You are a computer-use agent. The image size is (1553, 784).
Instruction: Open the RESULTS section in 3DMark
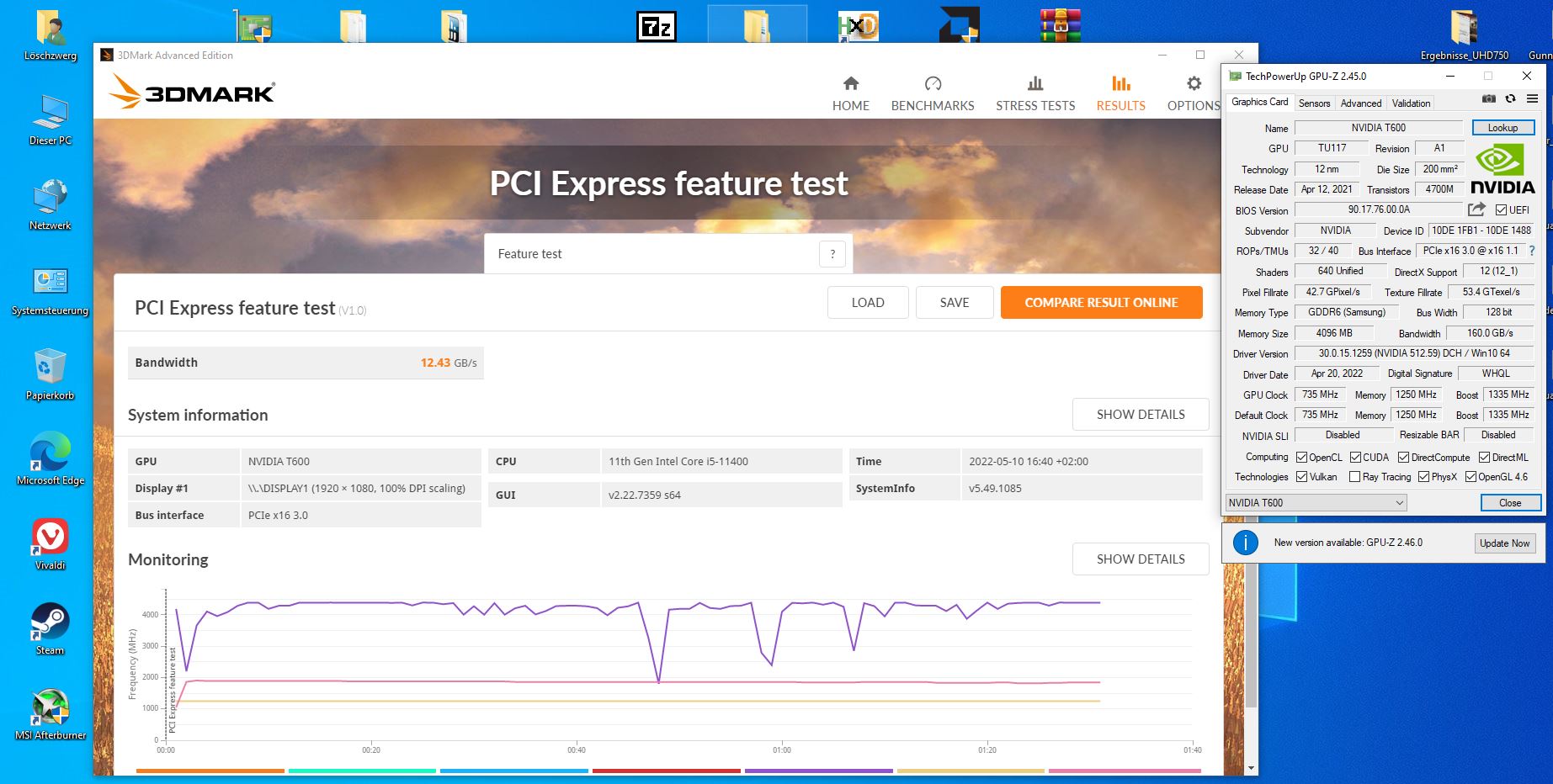[1120, 93]
